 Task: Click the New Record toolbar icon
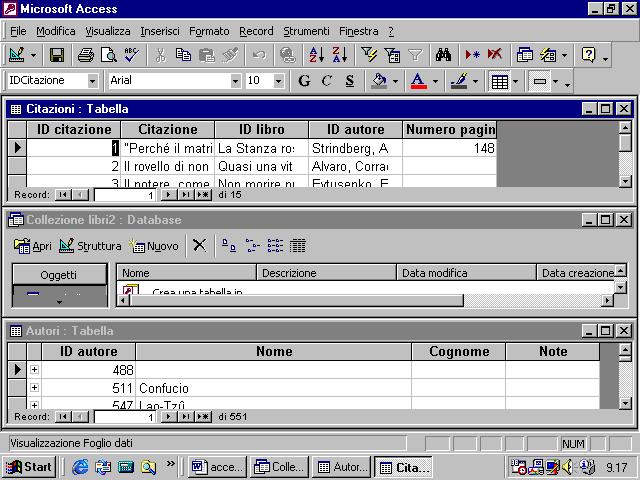[472, 55]
